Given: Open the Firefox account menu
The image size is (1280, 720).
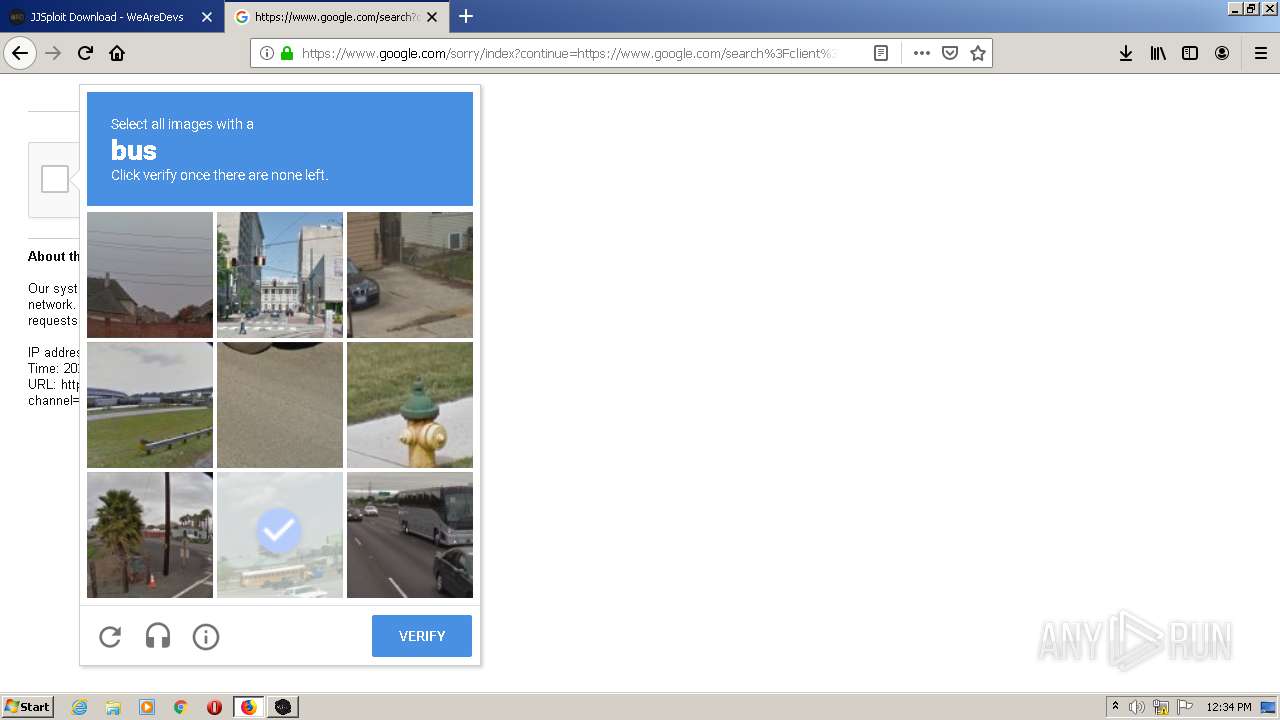Looking at the screenshot, I should coord(1222,53).
